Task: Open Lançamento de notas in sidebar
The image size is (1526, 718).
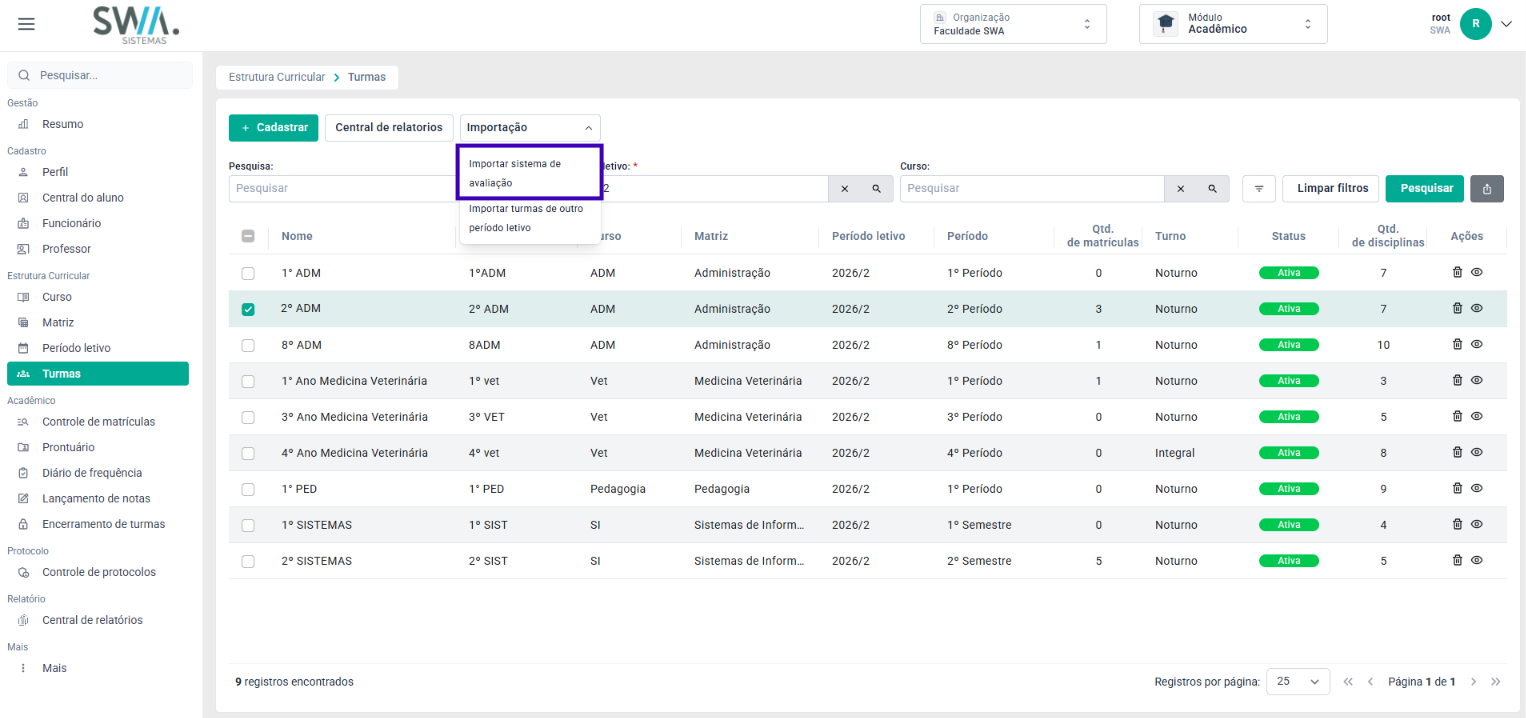Action: [97, 498]
